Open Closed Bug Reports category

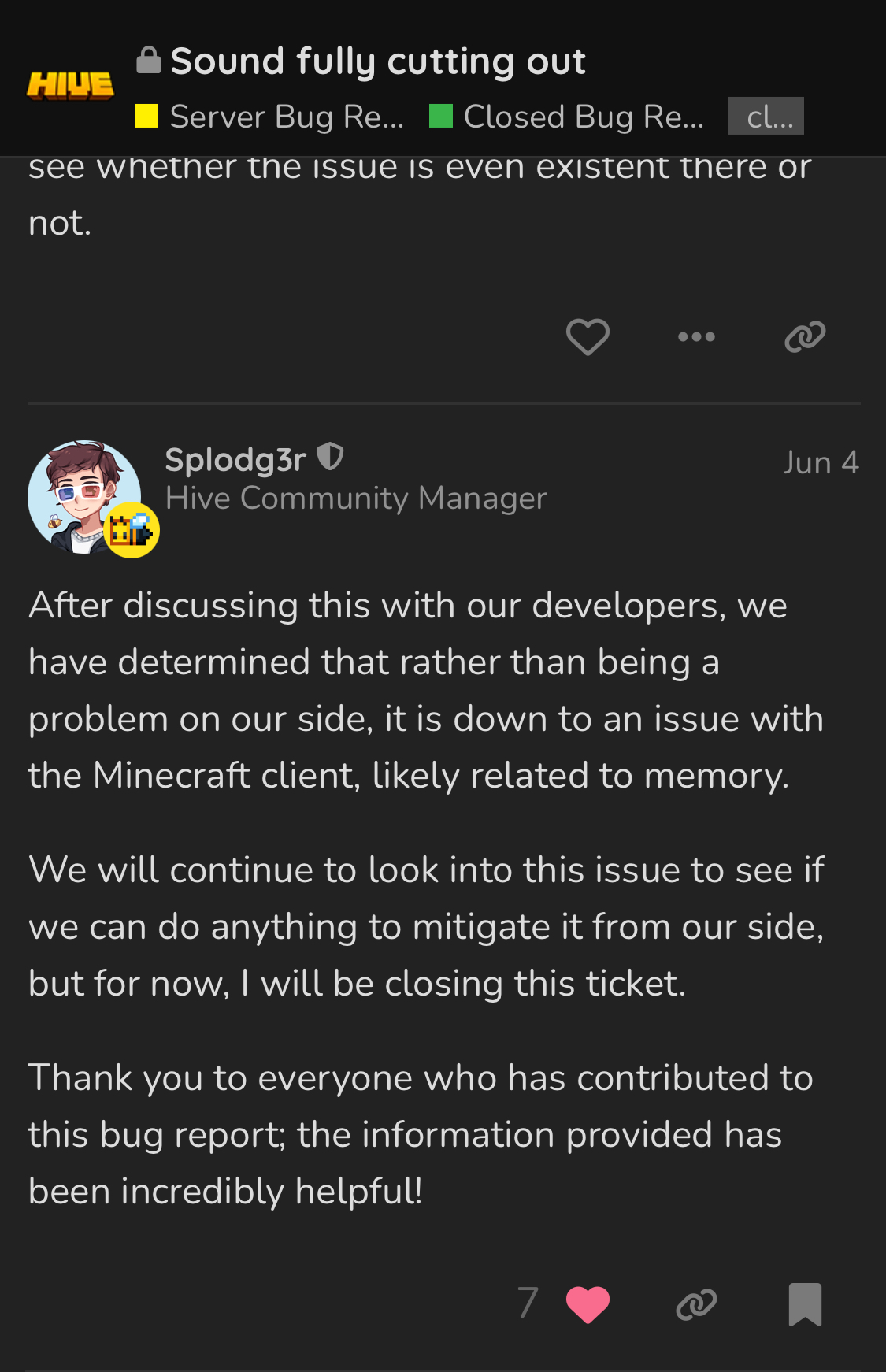583,117
